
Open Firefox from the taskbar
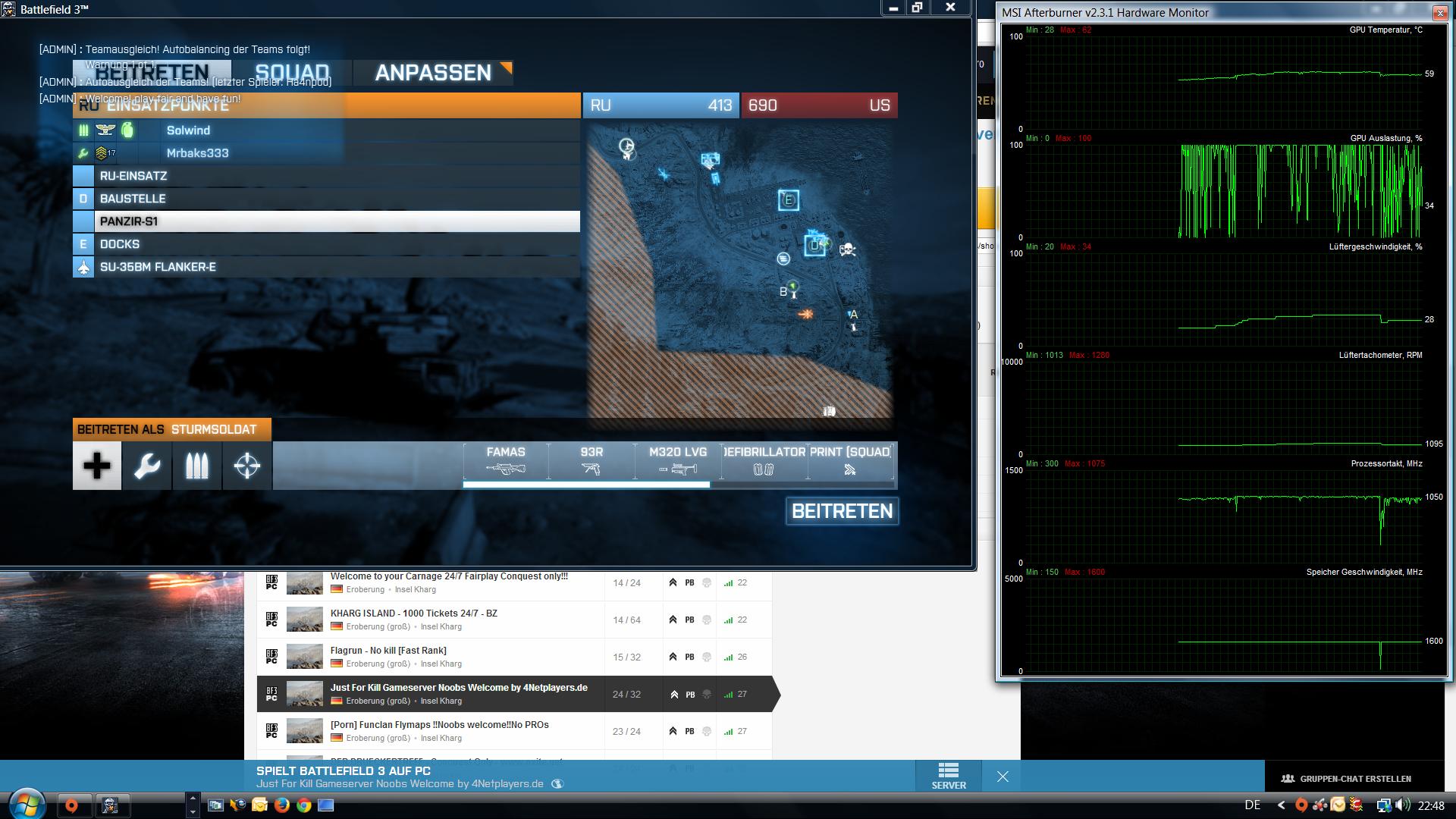[282, 805]
